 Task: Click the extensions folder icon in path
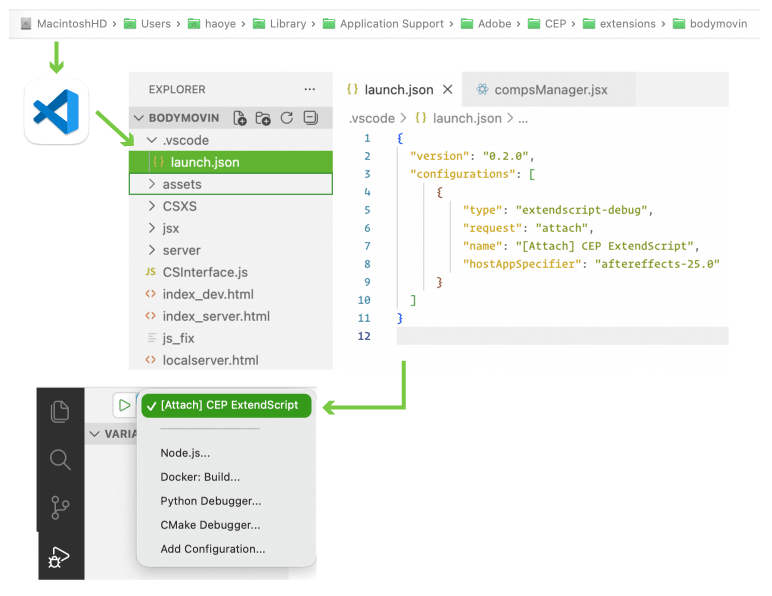tap(588, 24)
